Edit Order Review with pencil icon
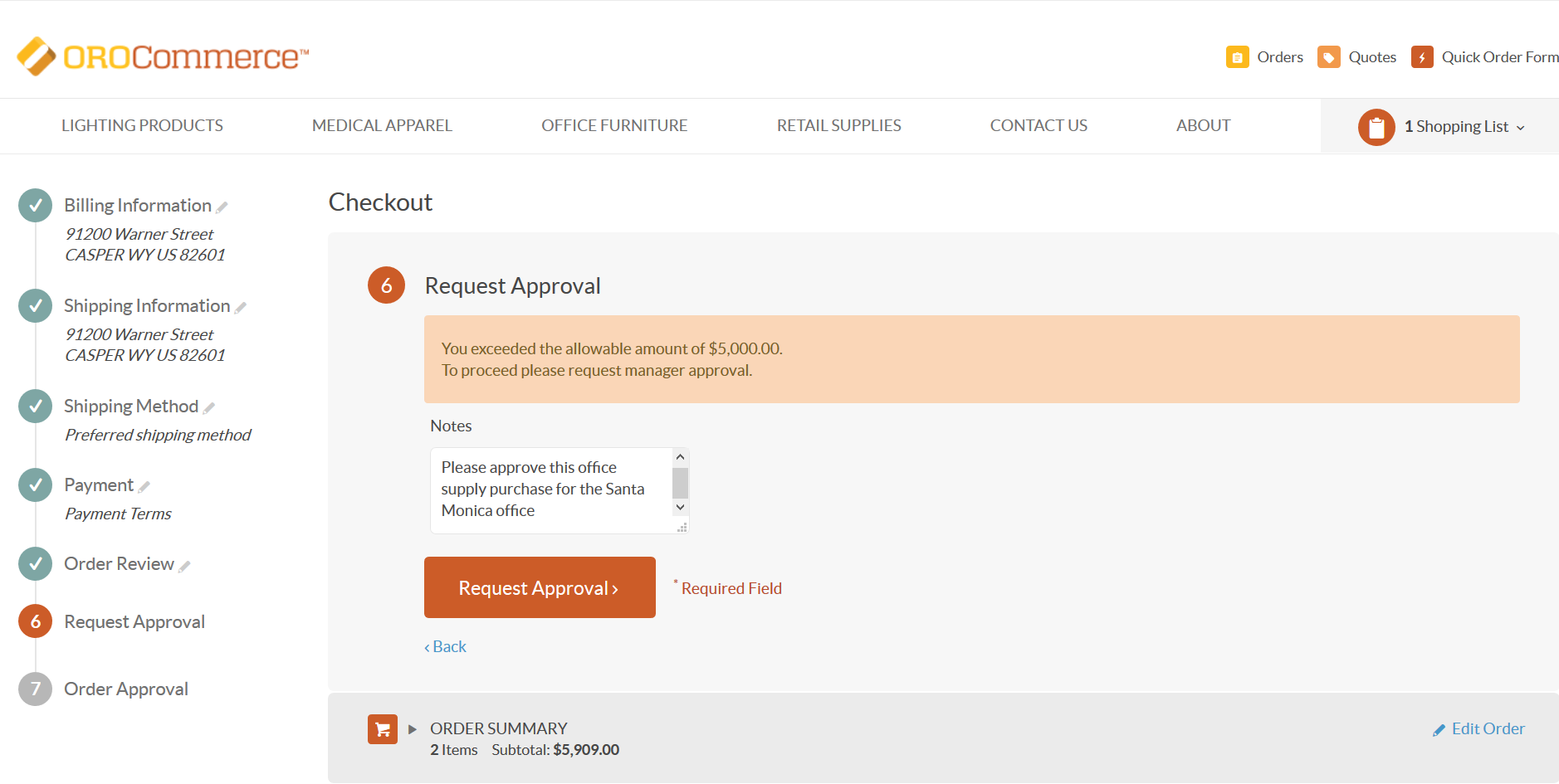The width and height of the screenshot is (1559, 784). [184, 566]
